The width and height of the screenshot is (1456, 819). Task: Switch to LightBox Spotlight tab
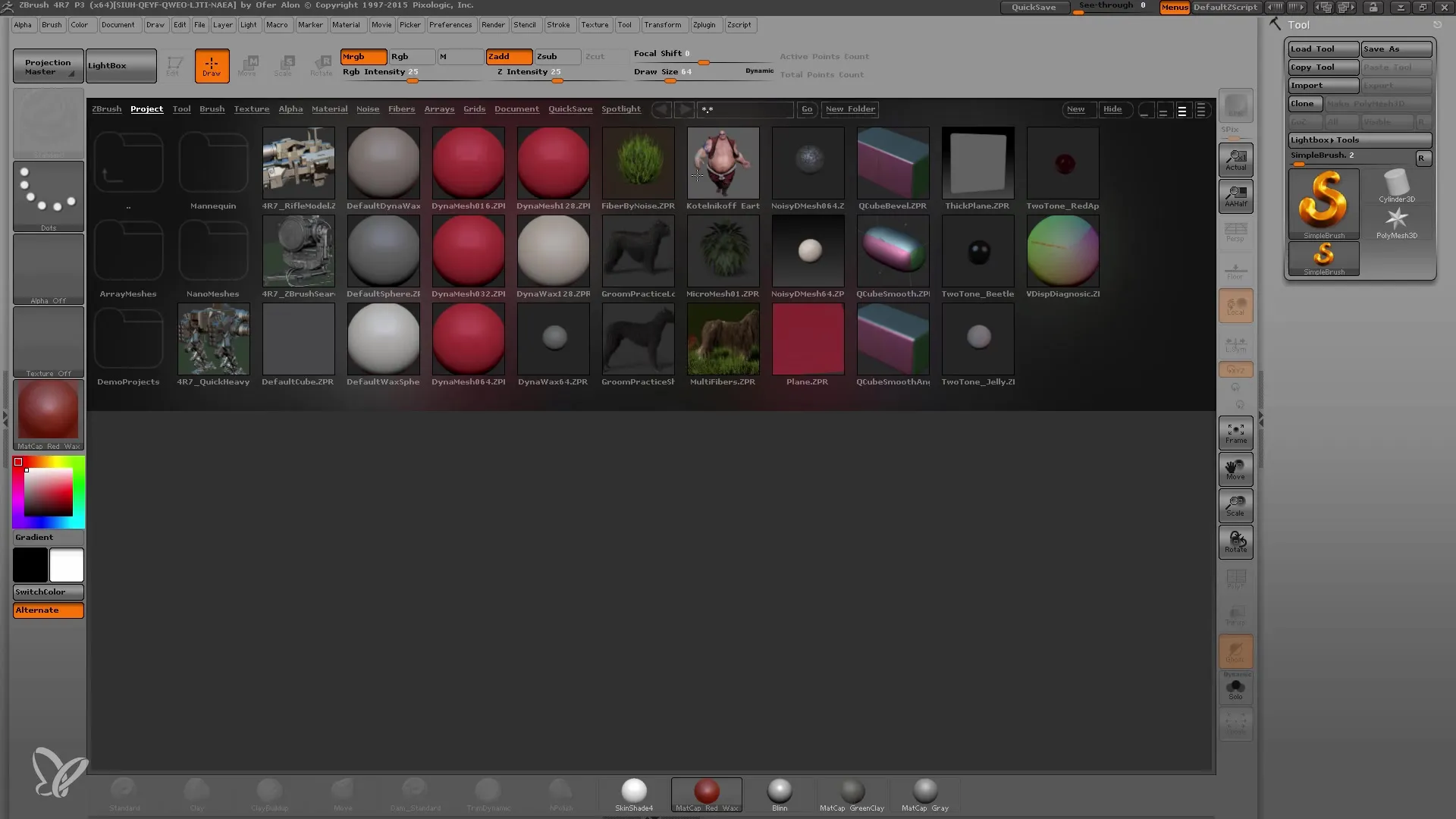[621, 109]
